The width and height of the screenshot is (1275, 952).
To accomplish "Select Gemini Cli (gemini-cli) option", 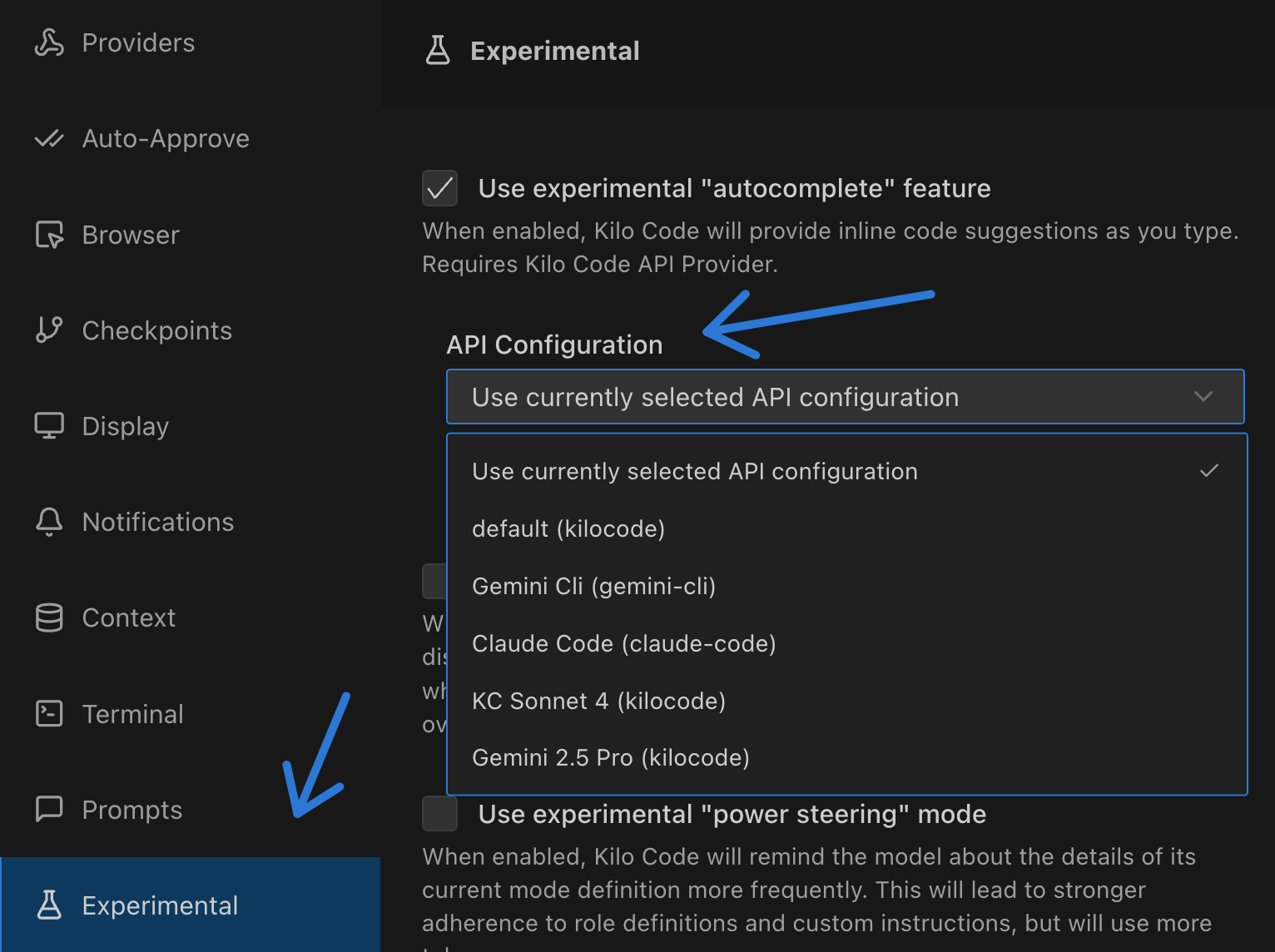I will pos(846,586).
